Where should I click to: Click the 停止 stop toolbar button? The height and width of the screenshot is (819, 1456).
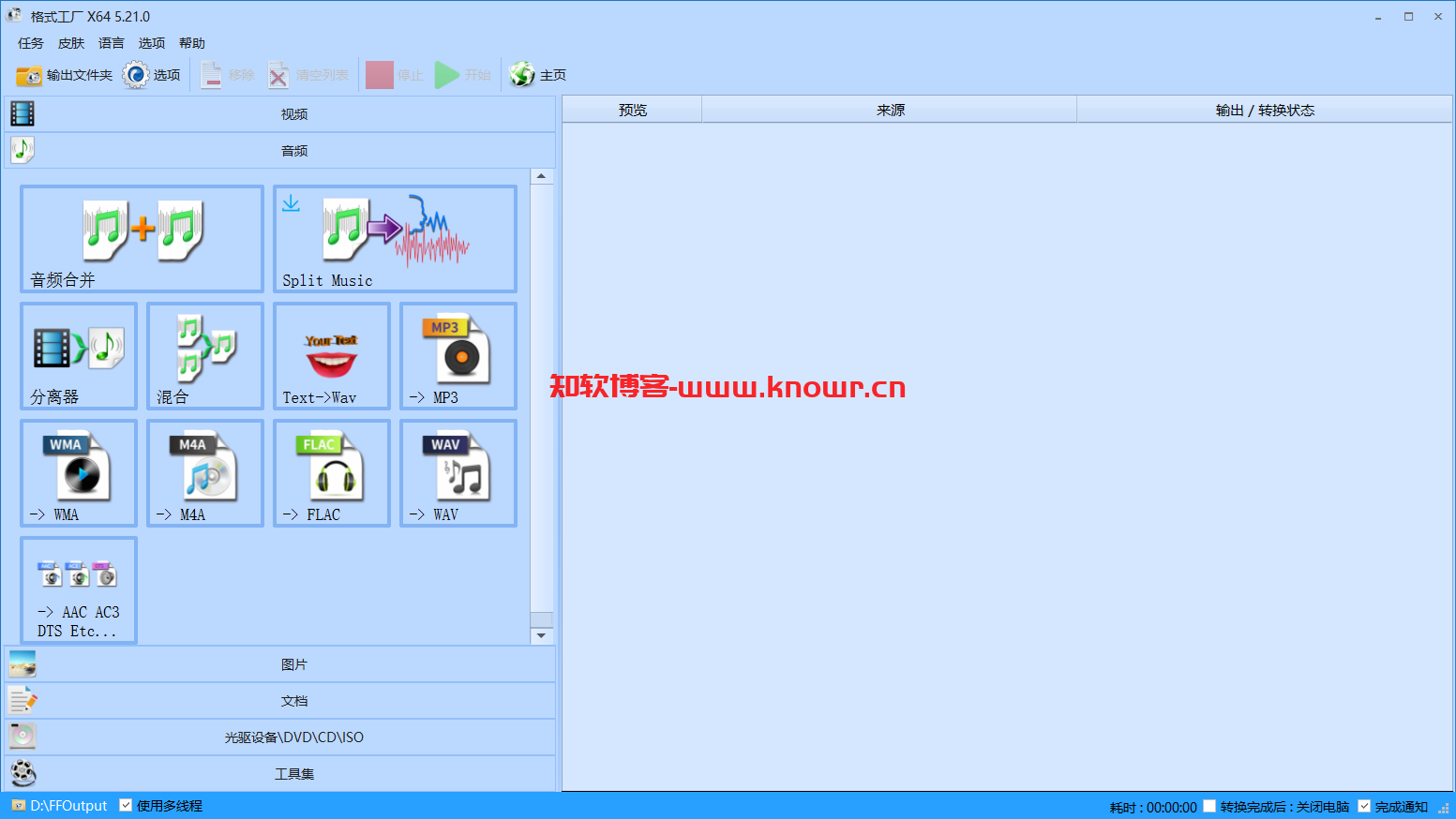395,75
